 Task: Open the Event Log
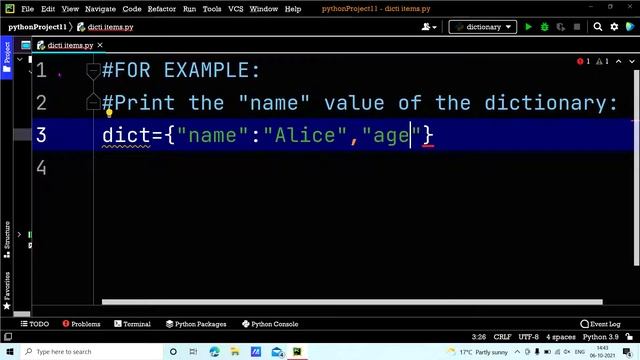point(600,324)
